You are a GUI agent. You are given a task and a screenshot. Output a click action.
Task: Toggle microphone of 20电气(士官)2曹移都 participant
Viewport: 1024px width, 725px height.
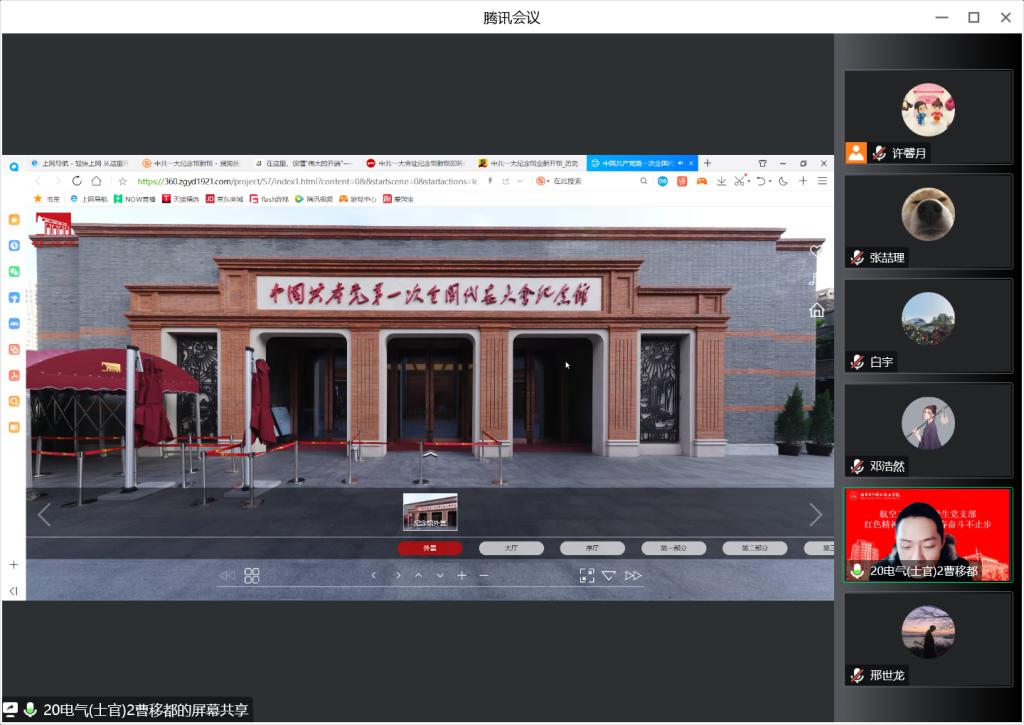pos(857,571)
